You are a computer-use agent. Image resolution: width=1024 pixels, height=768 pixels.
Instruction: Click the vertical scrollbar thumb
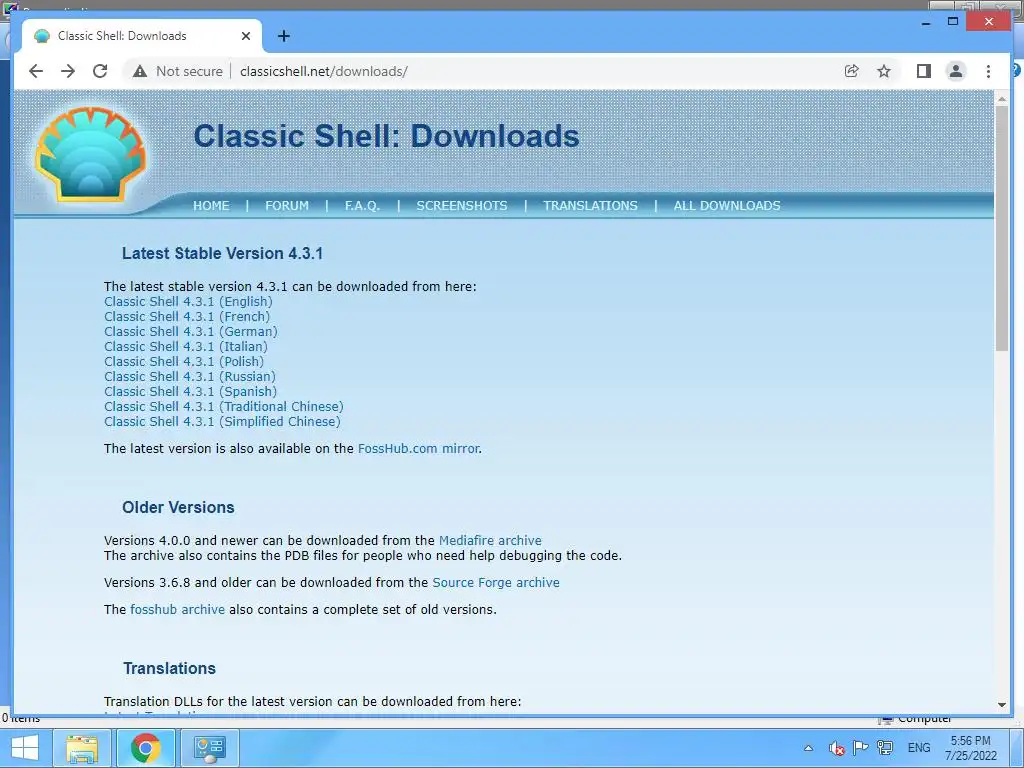[x=1002, y=229]
